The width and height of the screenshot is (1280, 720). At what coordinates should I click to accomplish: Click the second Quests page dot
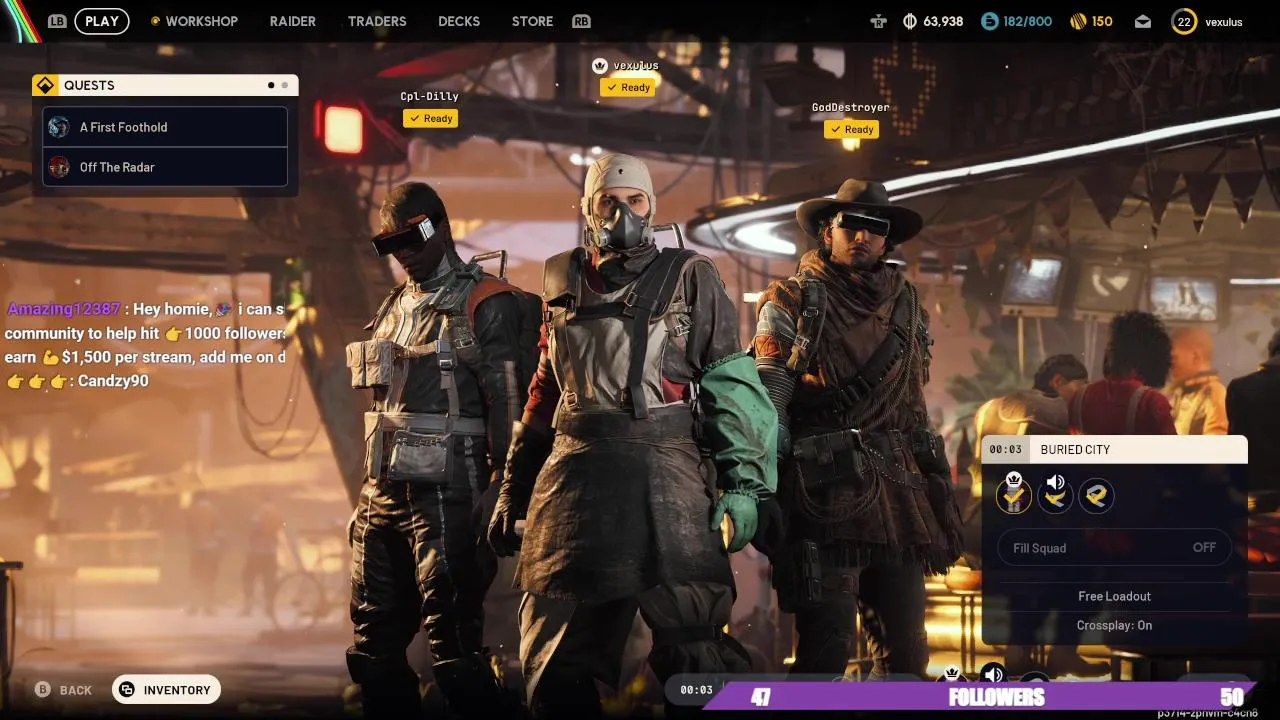pyautogui.click(x=284, y=85)
